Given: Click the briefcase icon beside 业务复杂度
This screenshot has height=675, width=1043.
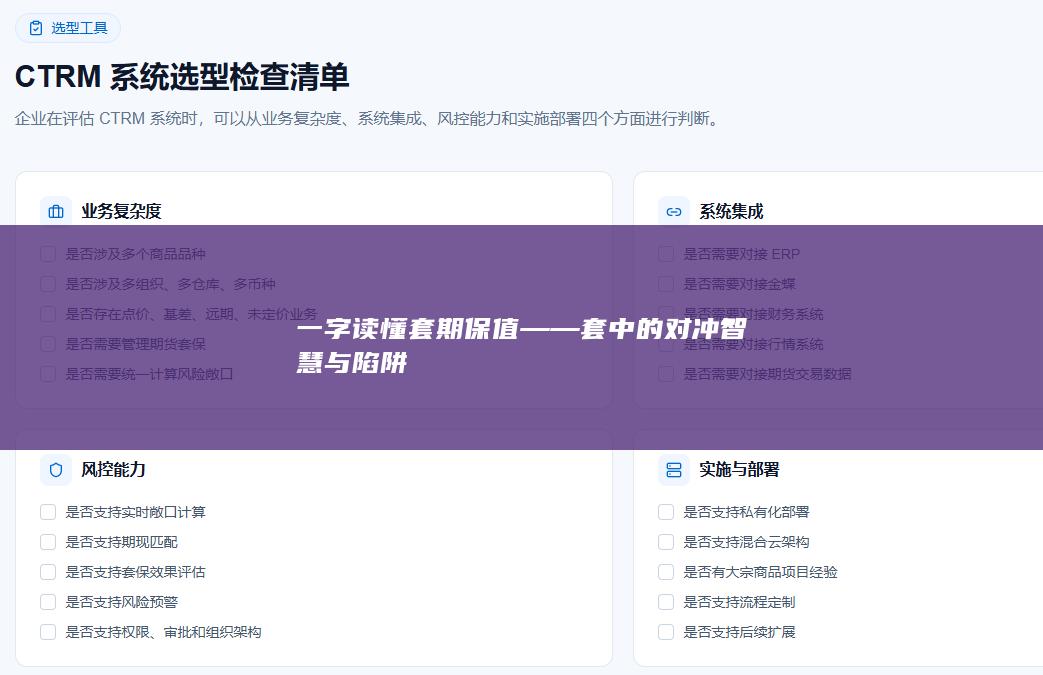Looking at the screenshot, I should [x=56, y=211].
